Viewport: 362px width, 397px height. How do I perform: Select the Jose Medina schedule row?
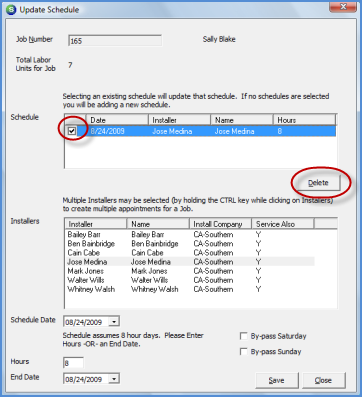pos(200,131)
